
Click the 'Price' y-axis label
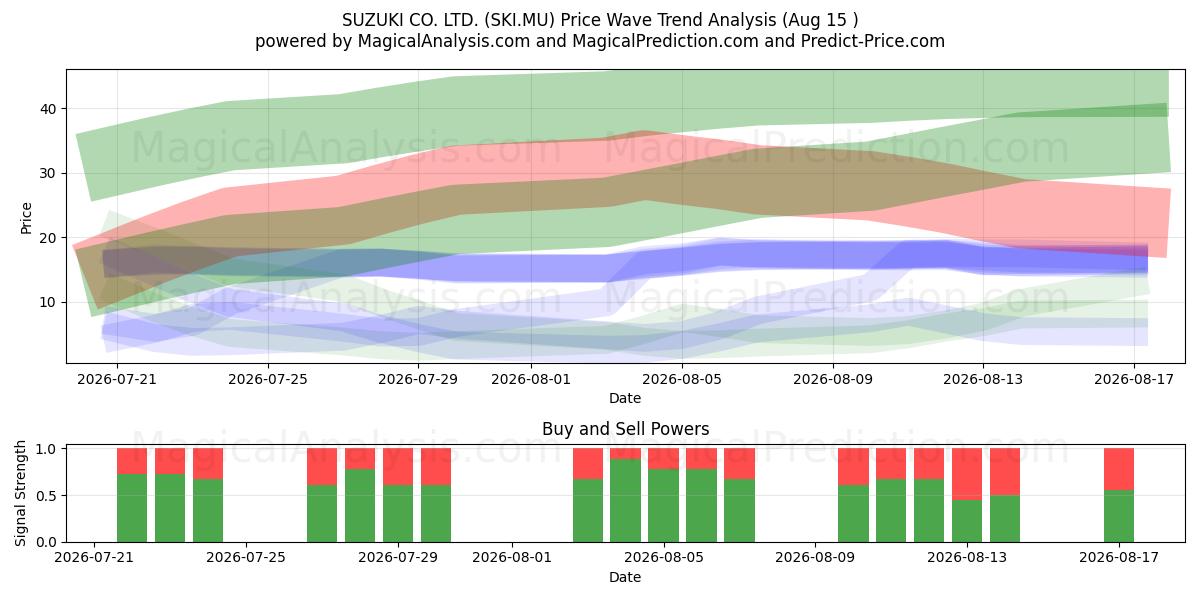click(x=27, y=217)
